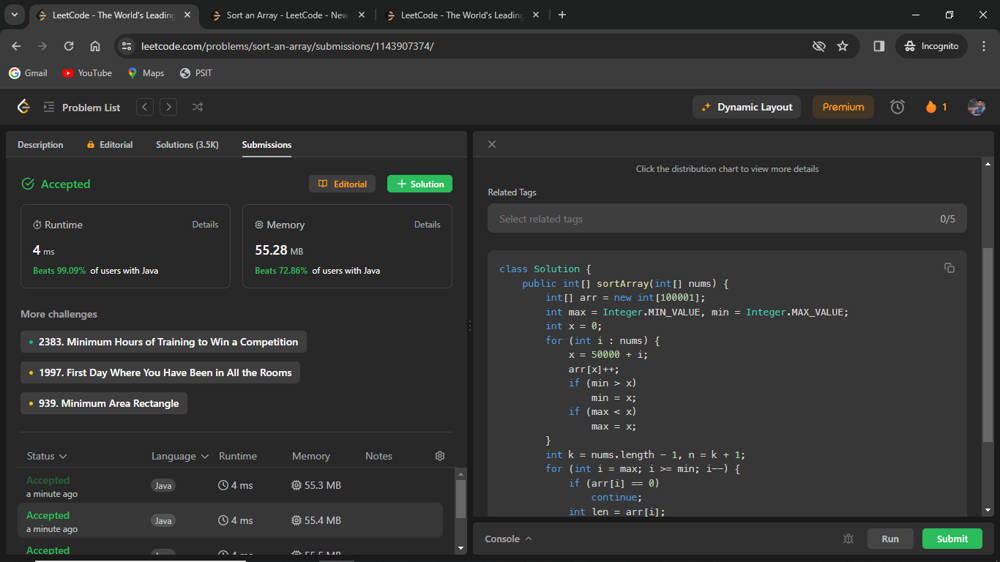Image resolution: width=1000 pixels, height=562 pixels.
Task: Expand the Language filter dropdown
Action: 180,456
